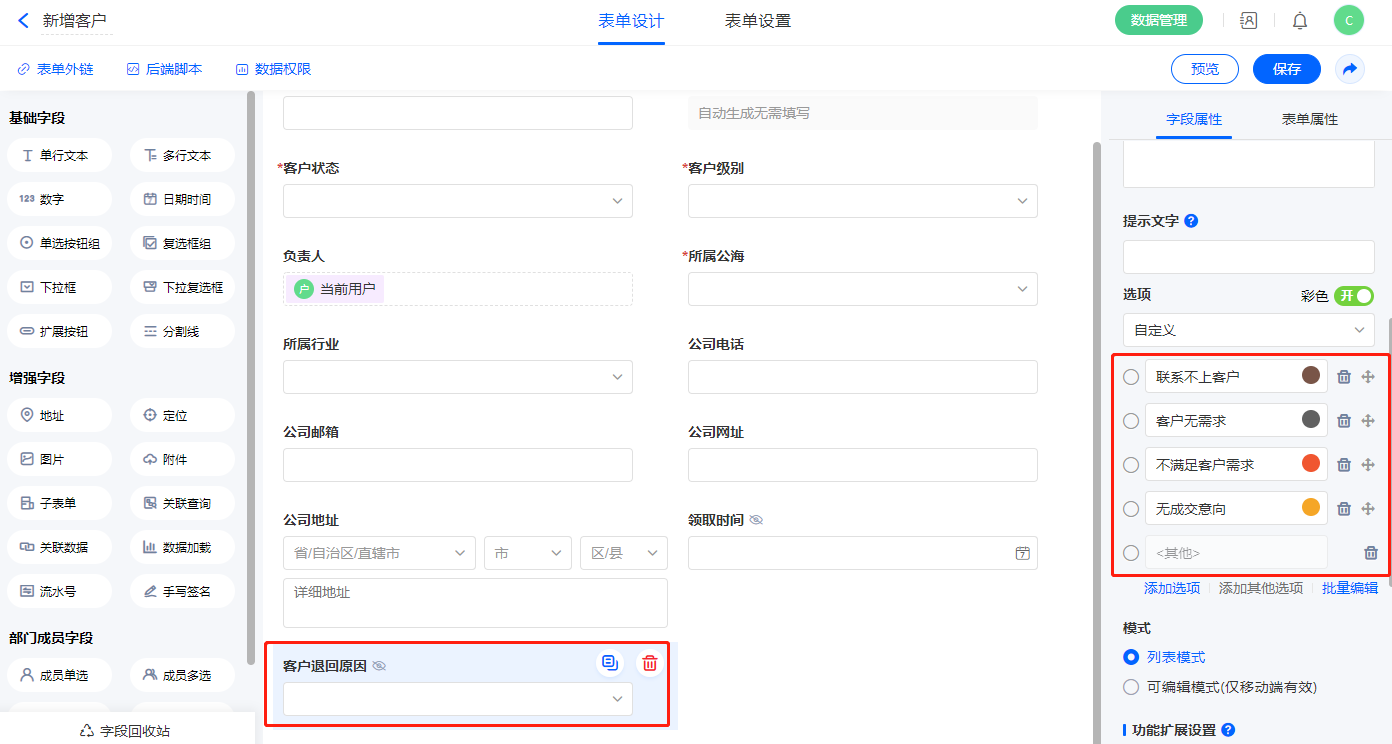
Task: Select the 可编辑模式 radio button
Action: pyautogui.click(x=1131, y=687)
